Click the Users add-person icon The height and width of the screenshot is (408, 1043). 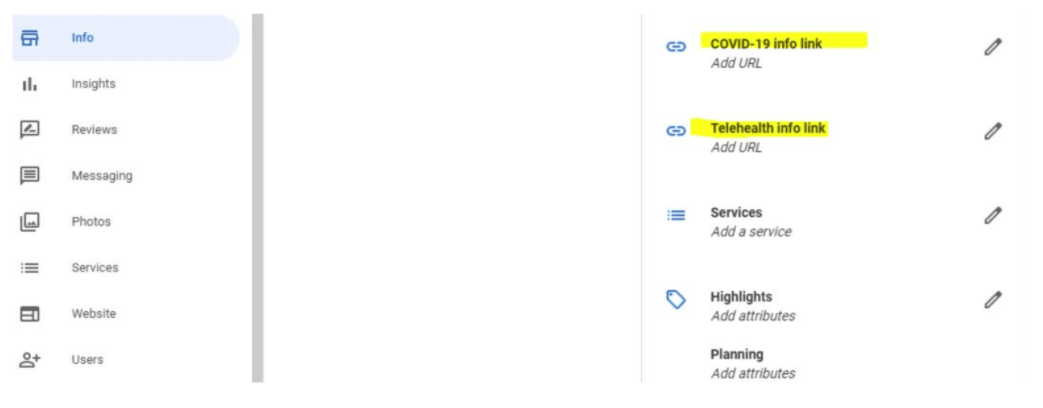coord(30,359)
